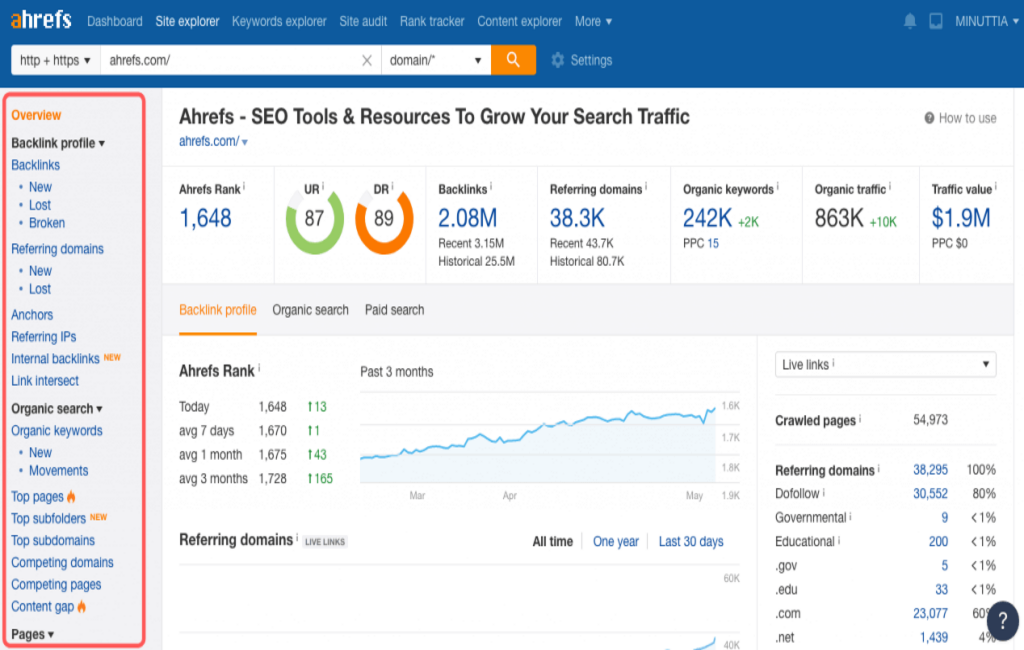Open Site audit
1024x650 pixels.
pyautogui.click(x=363, y=22)
